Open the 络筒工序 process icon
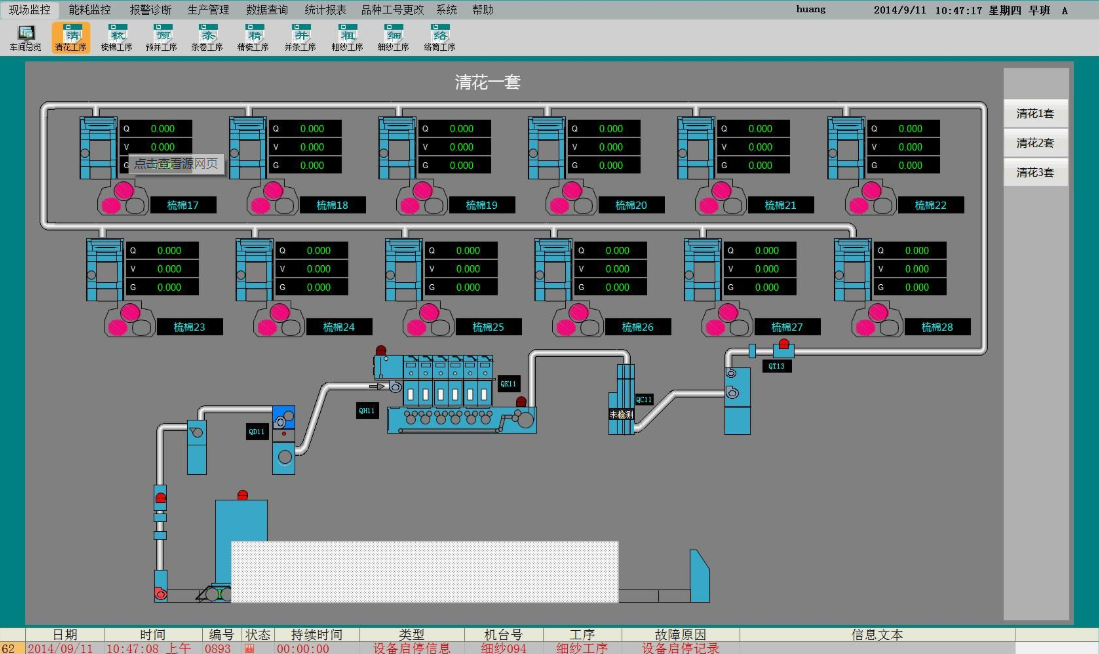The width and height of the screenshot is (1099, 654). [x=438, y=38]
